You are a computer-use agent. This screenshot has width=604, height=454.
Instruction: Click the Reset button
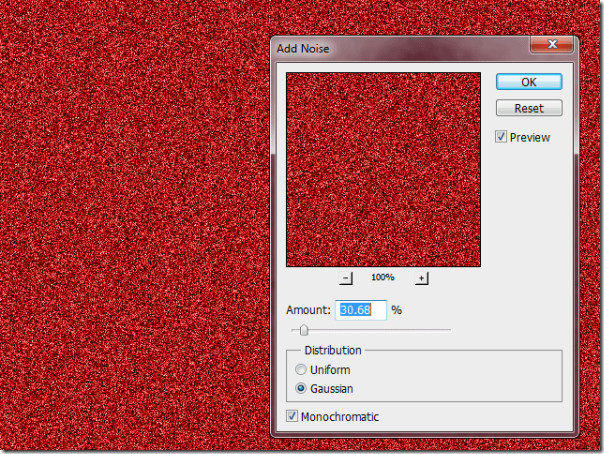[529, 108]
